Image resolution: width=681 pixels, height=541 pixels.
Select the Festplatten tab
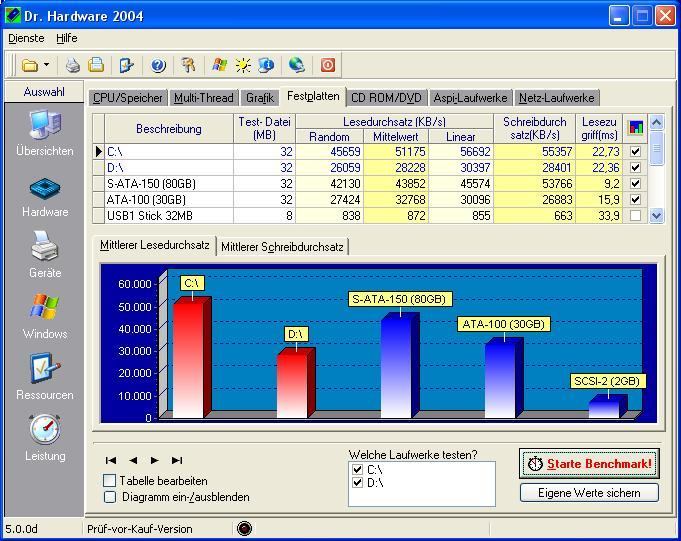click(x=313, y=96)
